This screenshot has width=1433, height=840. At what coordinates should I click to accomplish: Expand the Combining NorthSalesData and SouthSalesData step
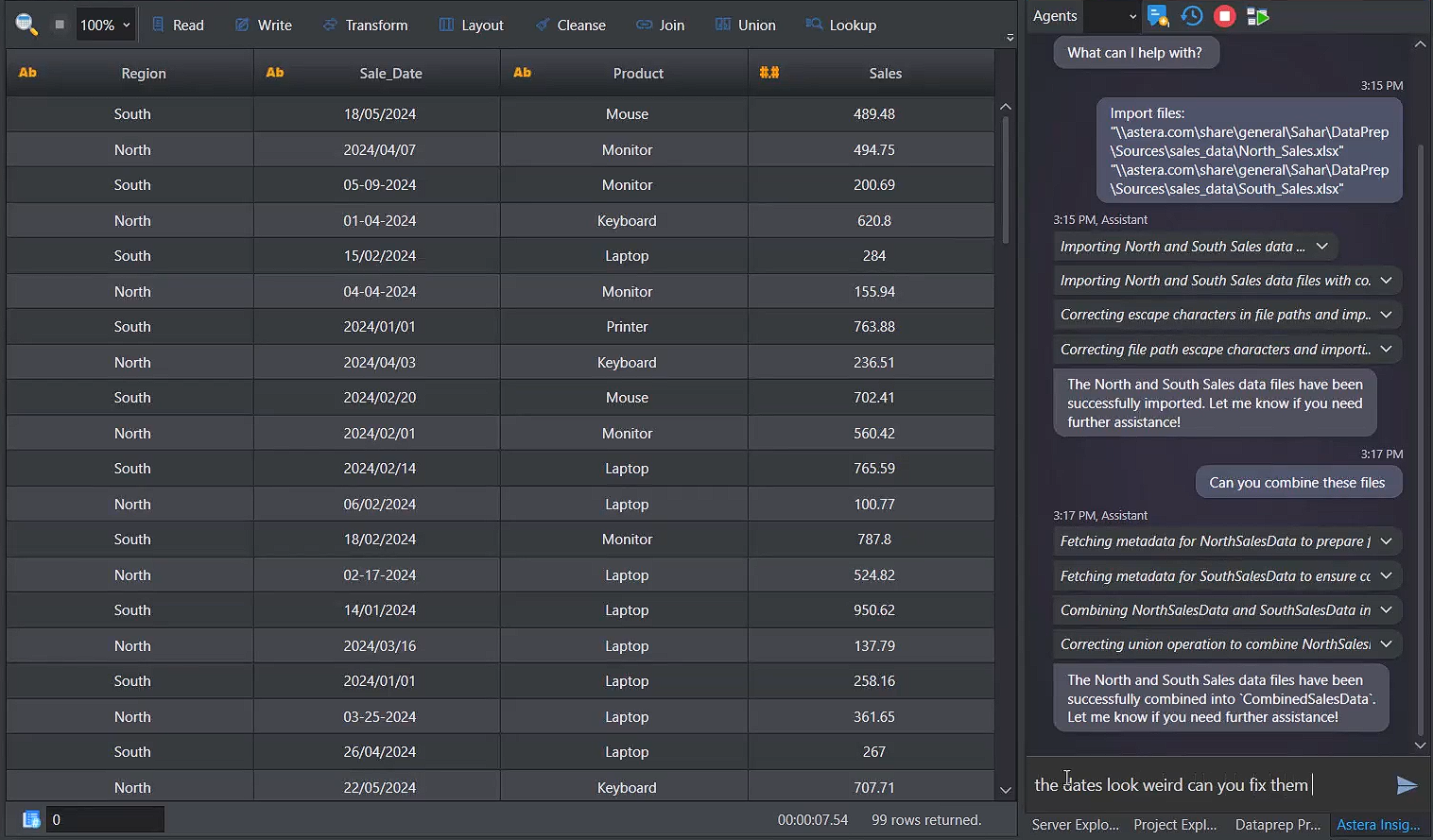[1386, 610]
